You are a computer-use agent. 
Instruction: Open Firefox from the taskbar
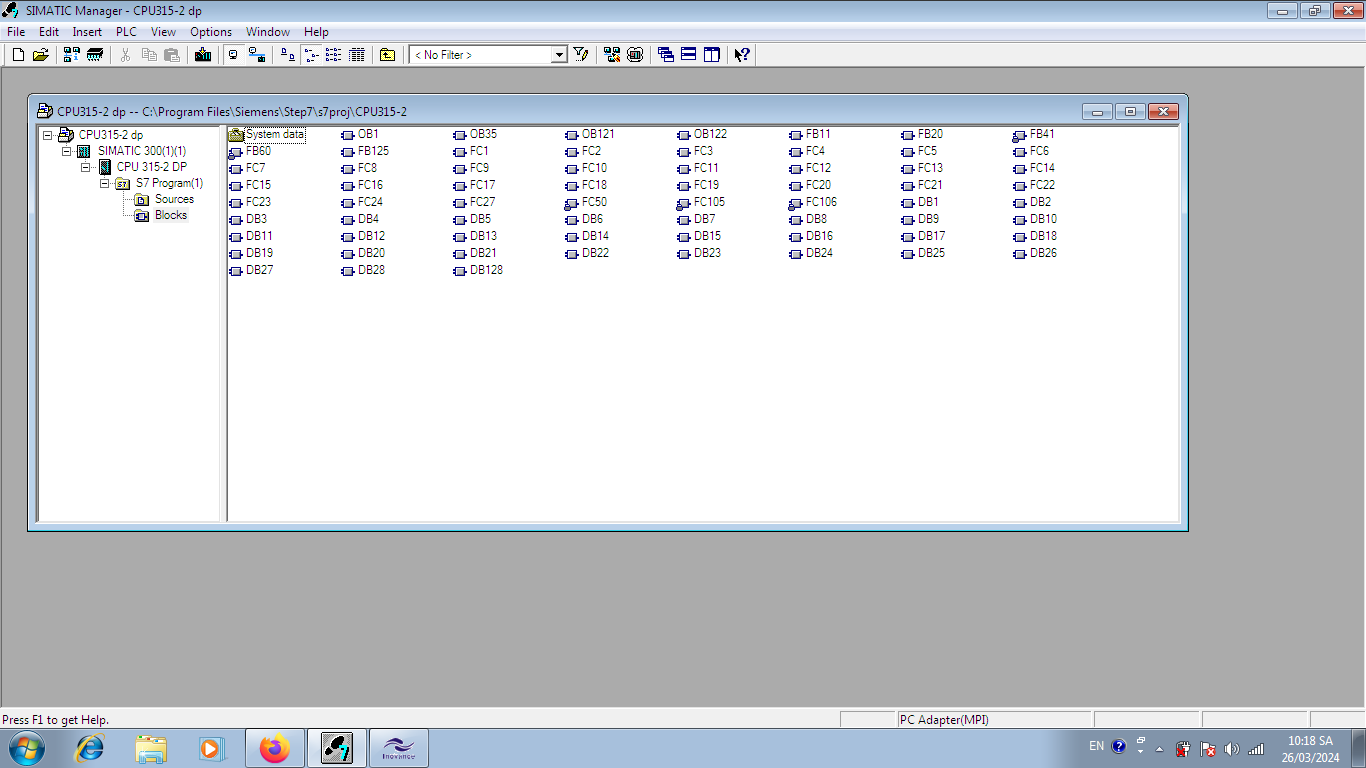[x=273, y=748]
